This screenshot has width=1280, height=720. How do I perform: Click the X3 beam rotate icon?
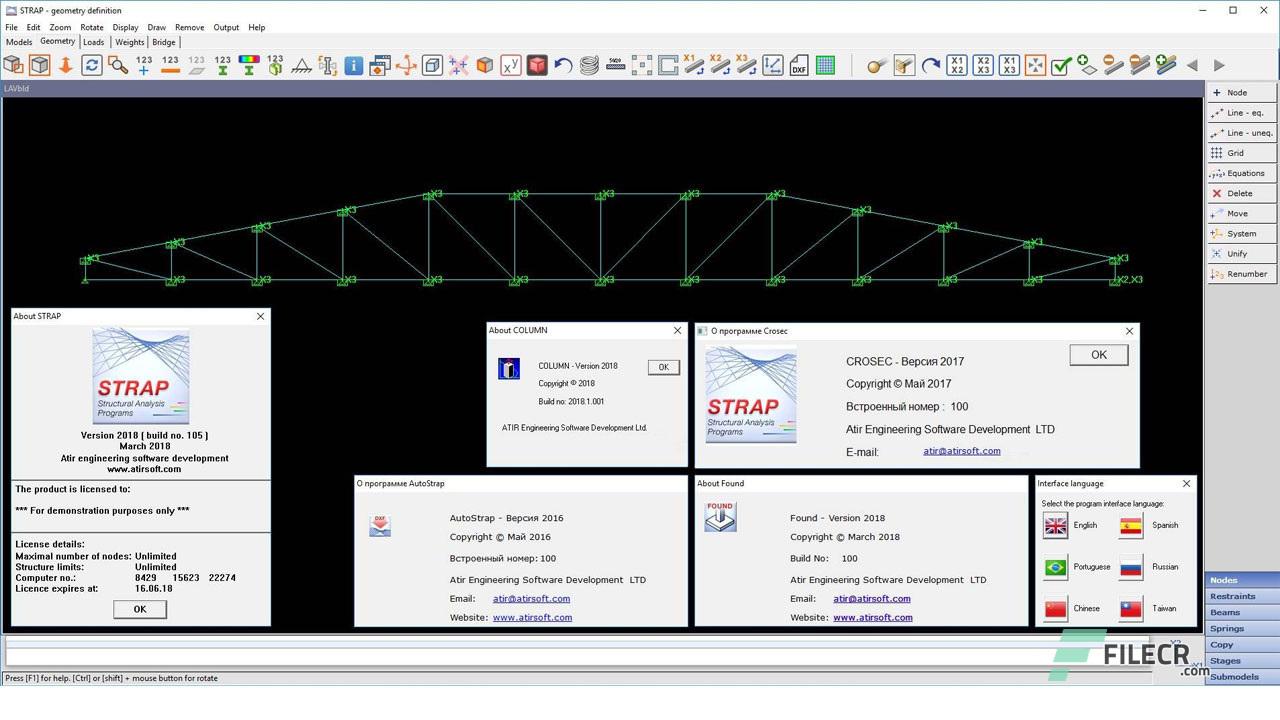point(746,65)
